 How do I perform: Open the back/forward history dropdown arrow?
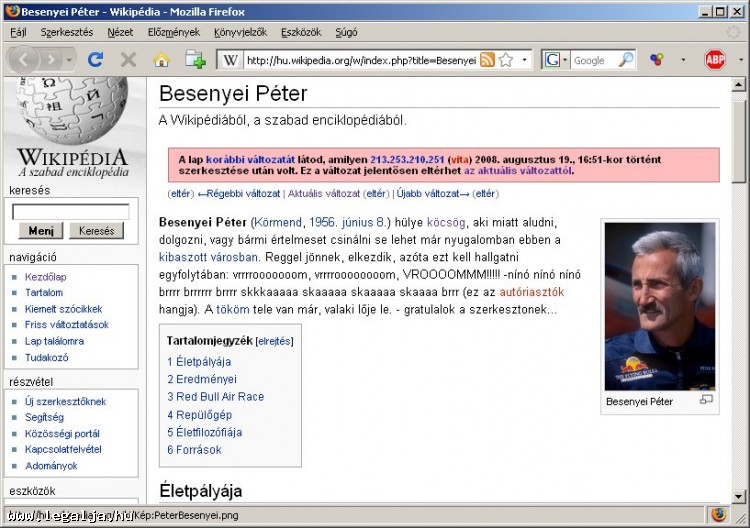click(x=69, y=60)
